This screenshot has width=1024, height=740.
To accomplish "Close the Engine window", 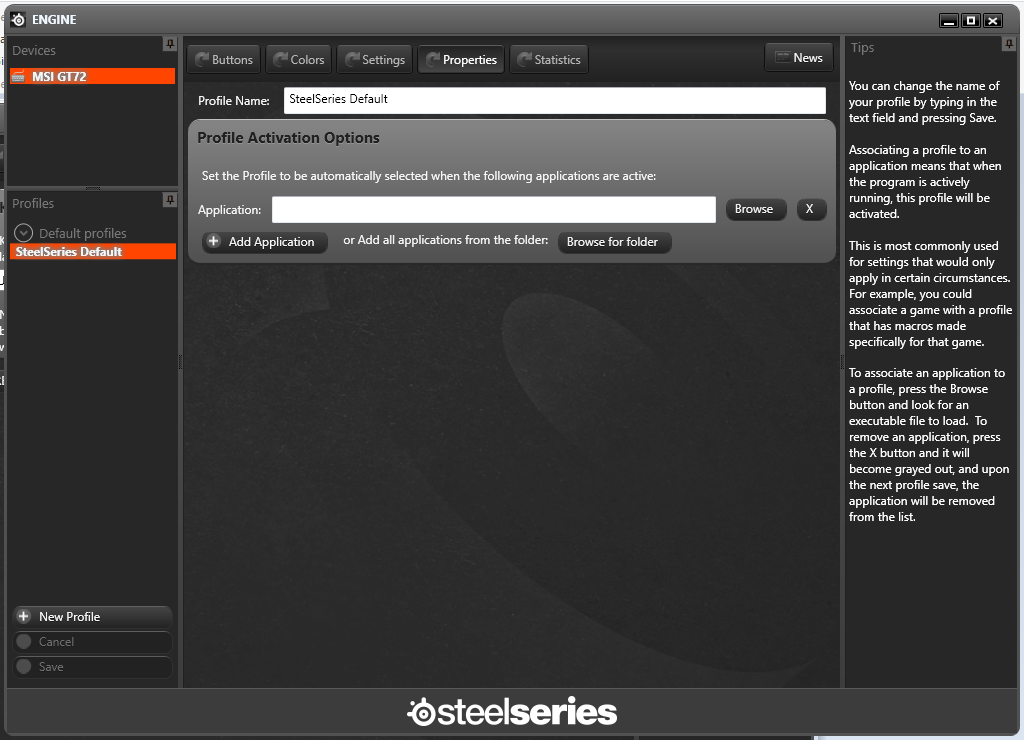I will (x=993, y=21).
